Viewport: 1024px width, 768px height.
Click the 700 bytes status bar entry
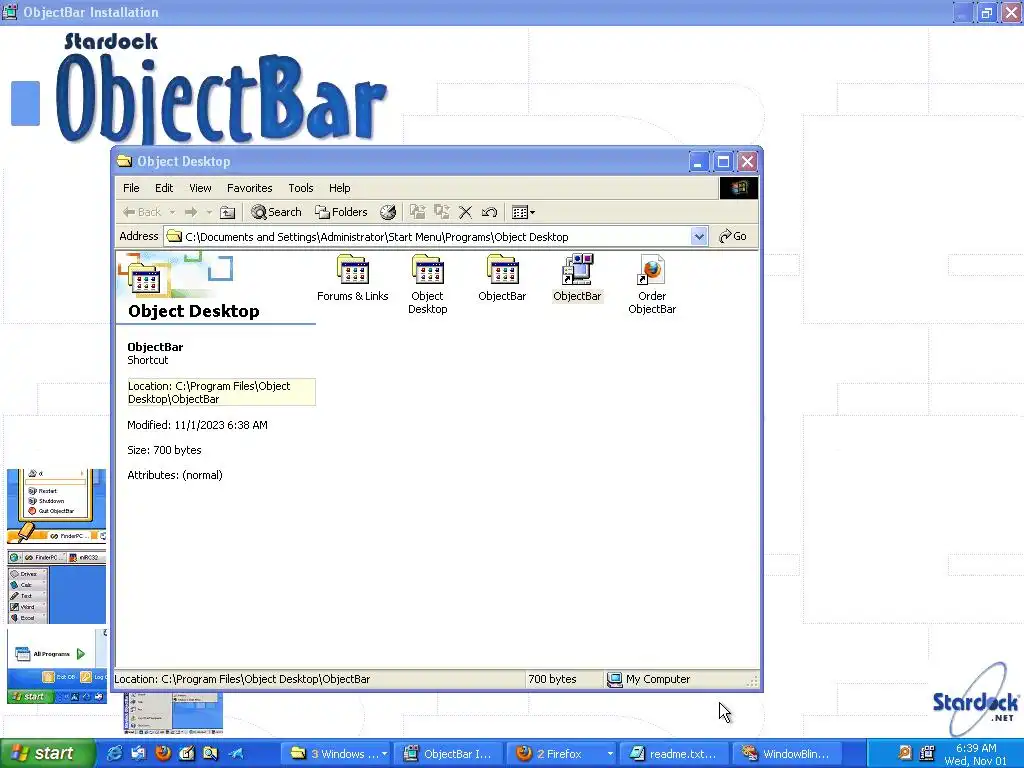[552, 679]
